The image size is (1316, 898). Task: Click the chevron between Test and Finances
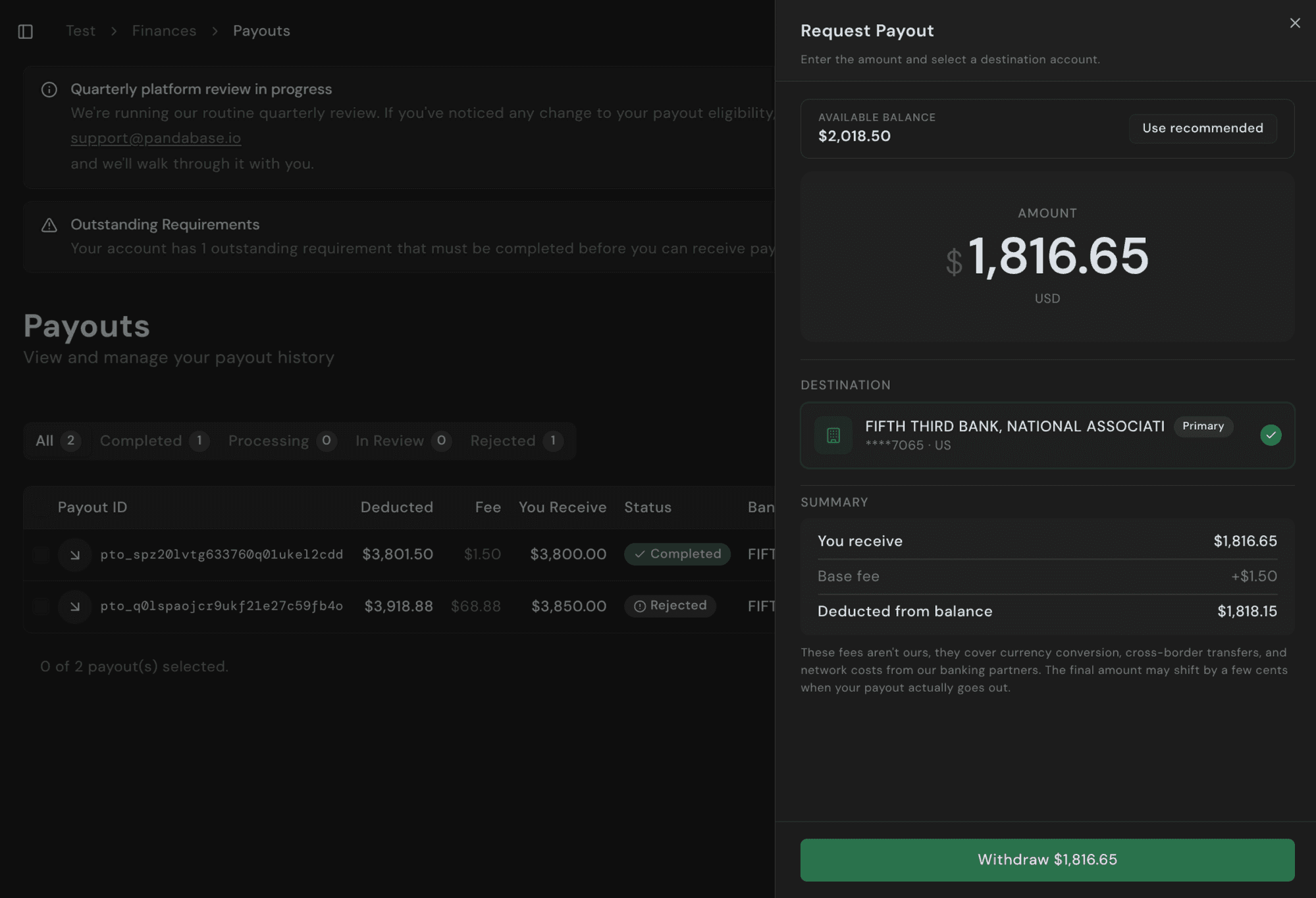pyautogui.click(x=114, y=31)
